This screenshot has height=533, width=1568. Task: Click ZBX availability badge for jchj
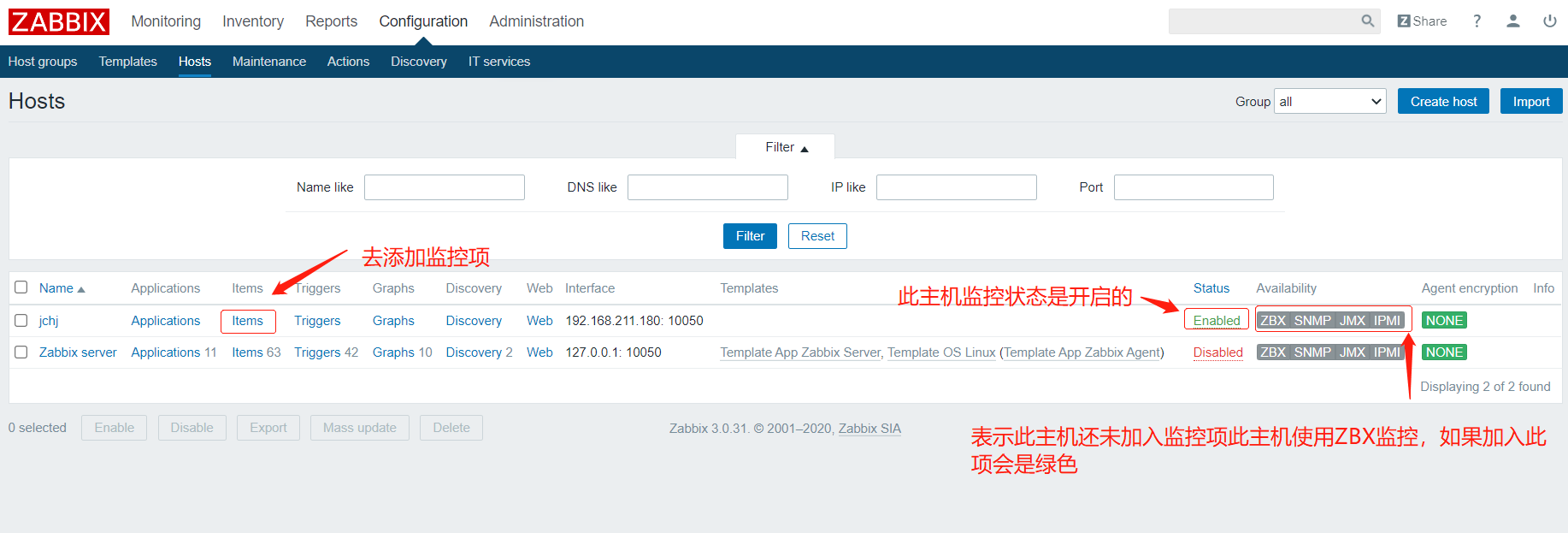[1273, 321]
